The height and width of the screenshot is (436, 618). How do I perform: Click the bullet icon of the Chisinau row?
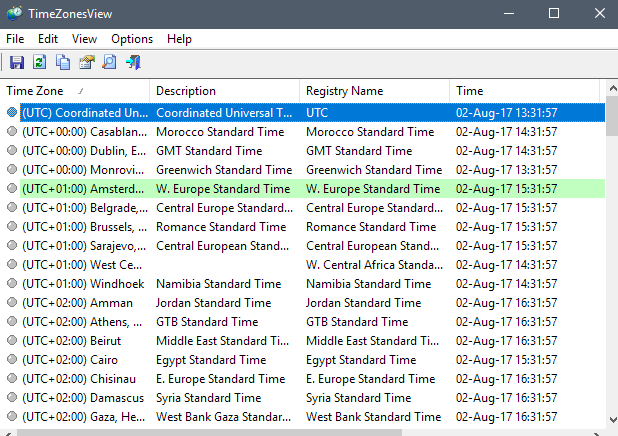(x=12, y=378)
